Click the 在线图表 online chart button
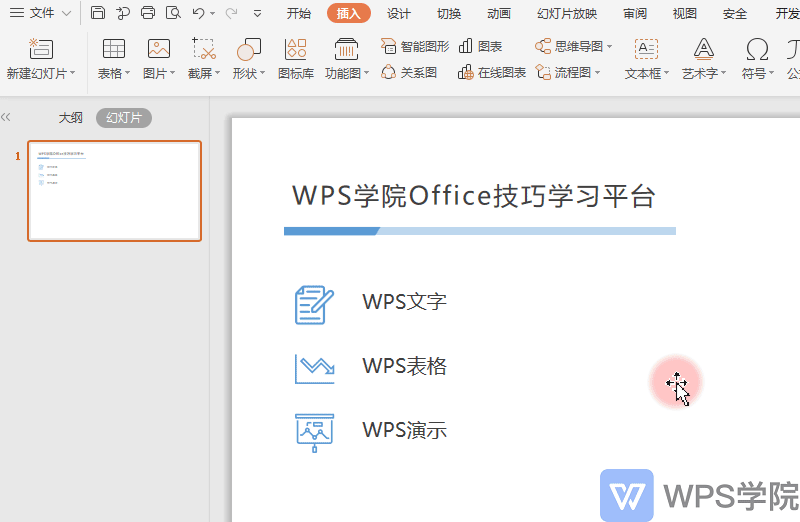This screenshot has width=800, height=522. coord(492,72)
